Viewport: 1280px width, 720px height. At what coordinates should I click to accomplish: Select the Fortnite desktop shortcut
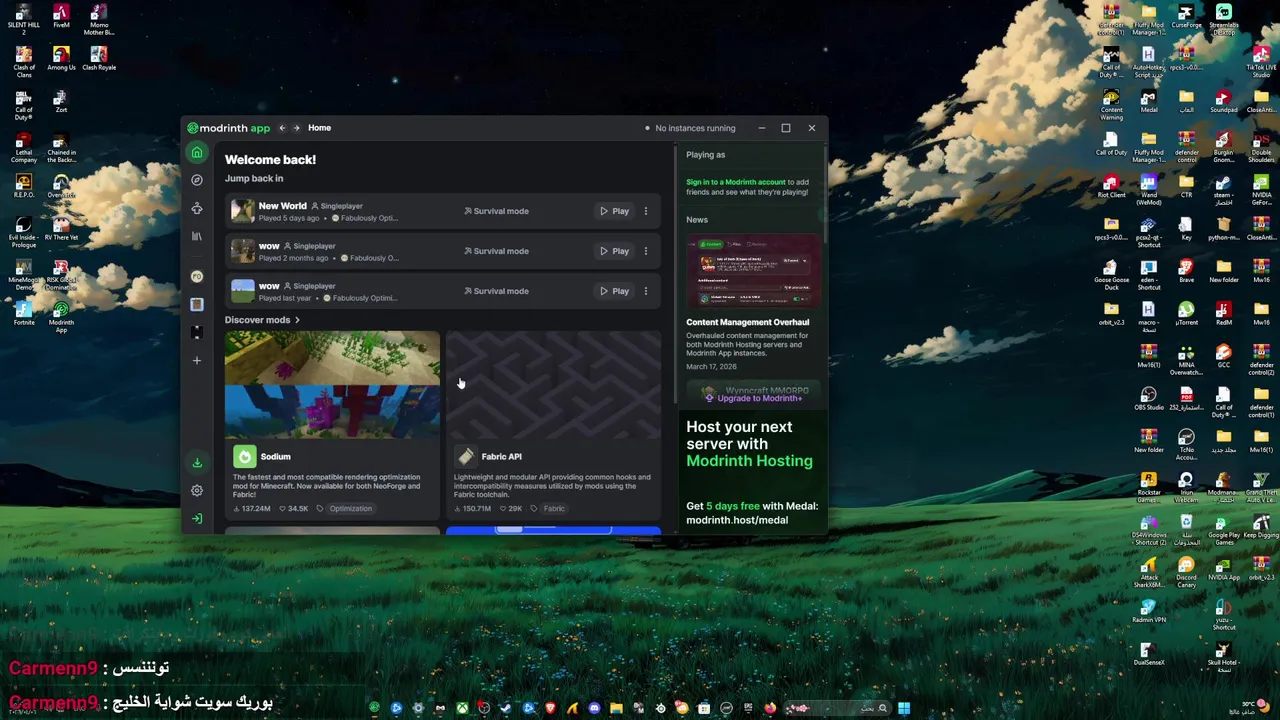(x=24, y=314)
